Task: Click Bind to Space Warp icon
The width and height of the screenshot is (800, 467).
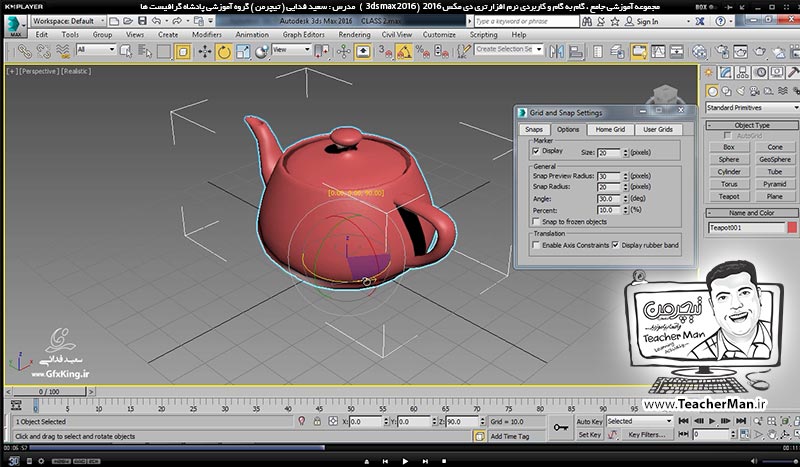Action: 63,51
